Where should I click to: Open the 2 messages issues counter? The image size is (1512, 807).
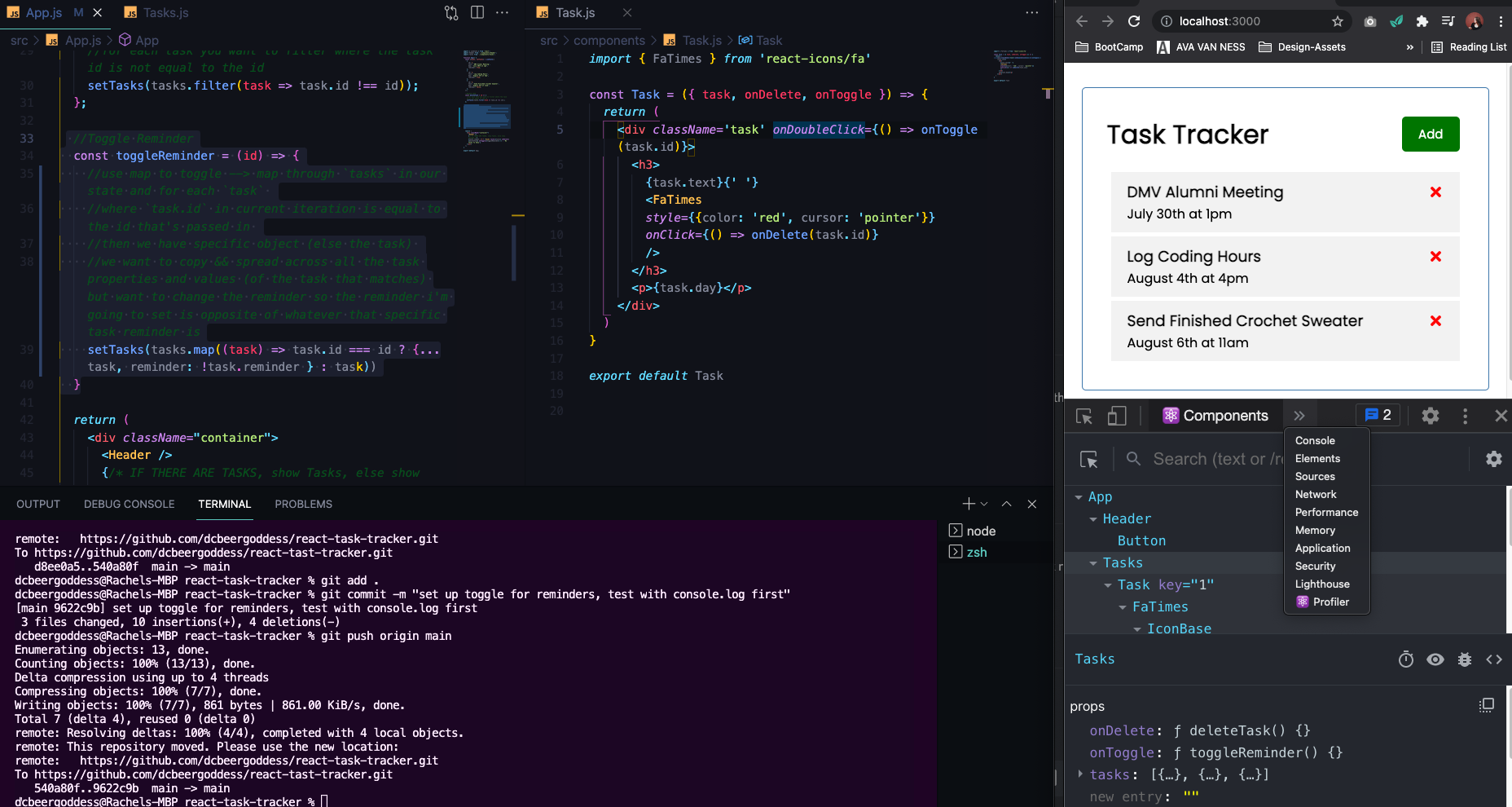(x=1378, y=415)
